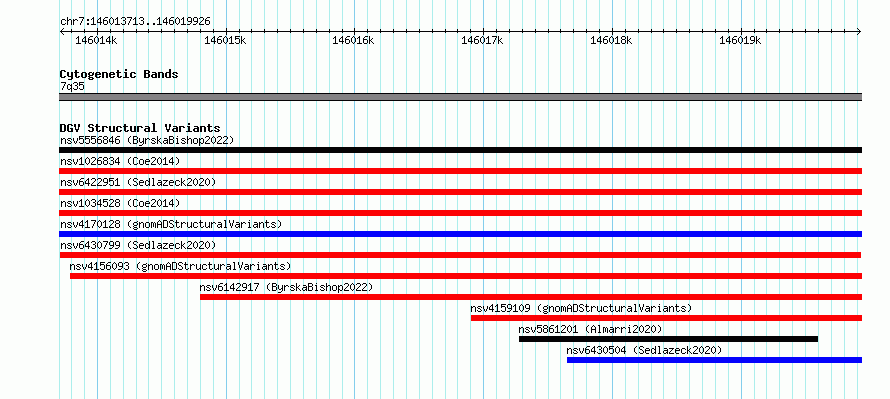Image resolution: width=890 pixels, height=399 pixels.
Task: Click the chr7:146013713..146019926 coordinate label
Action: click(135, 22)
